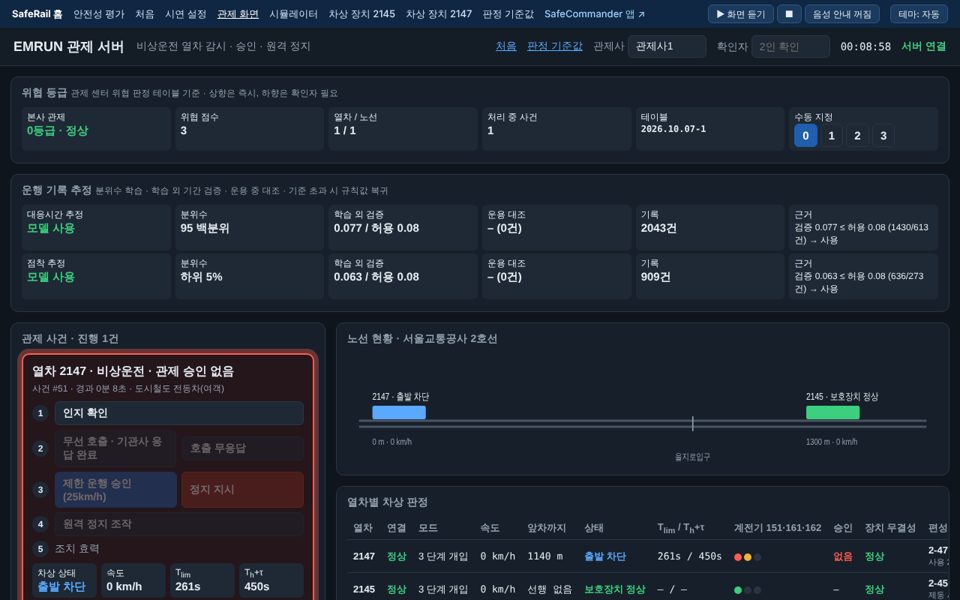Click 제한 운행 승인 (25km/h) button

click(115, 490)
